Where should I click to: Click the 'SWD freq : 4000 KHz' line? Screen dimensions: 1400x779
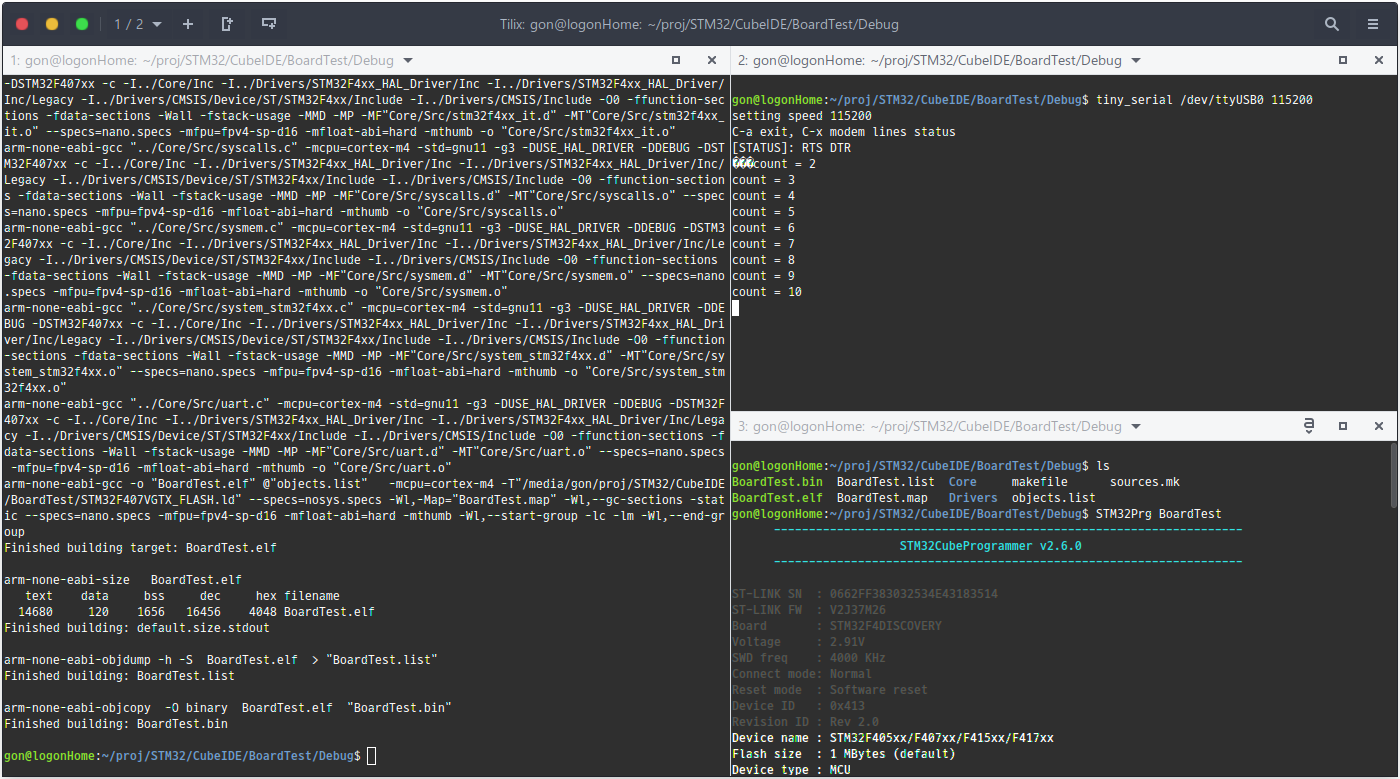[x=809, y=658]
